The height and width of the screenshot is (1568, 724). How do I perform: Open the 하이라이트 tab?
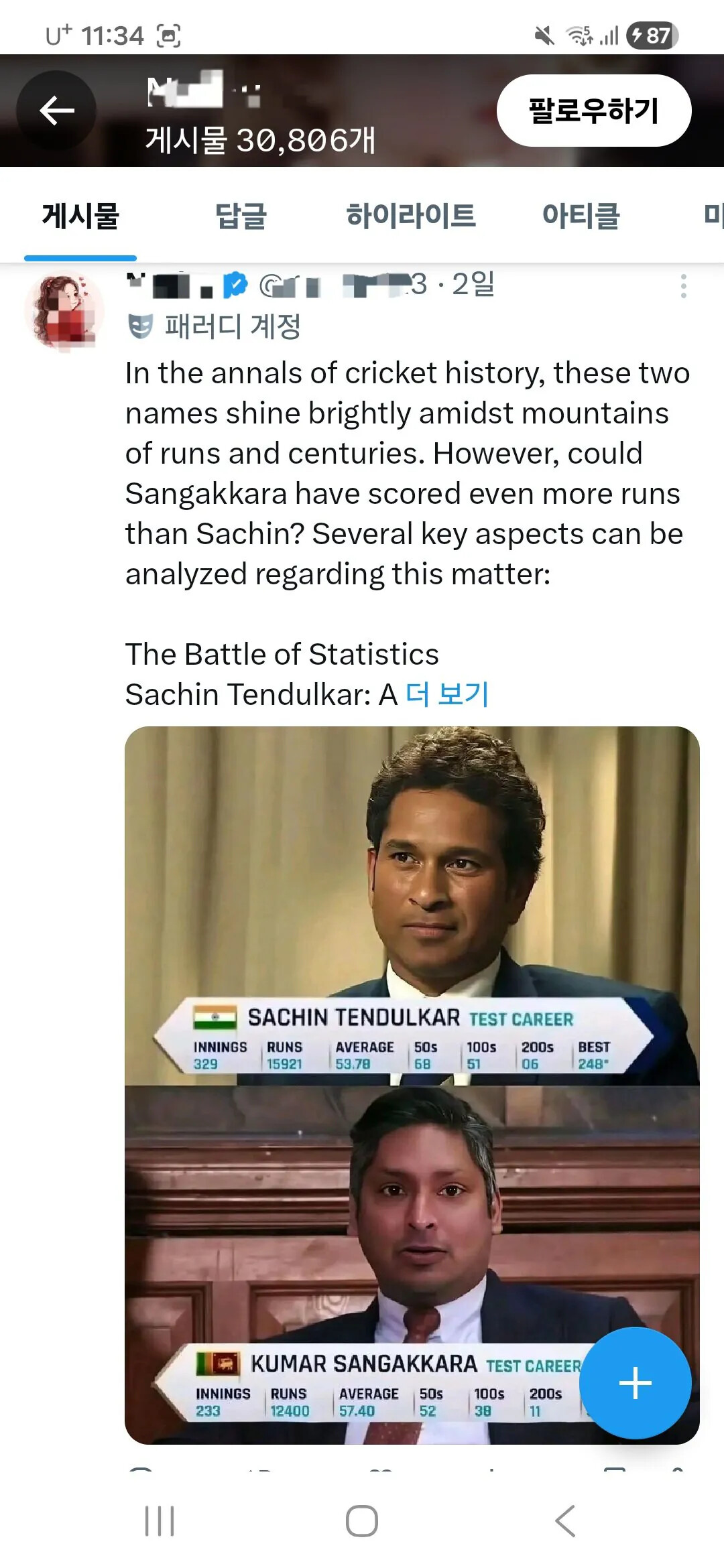coord(410,216)
